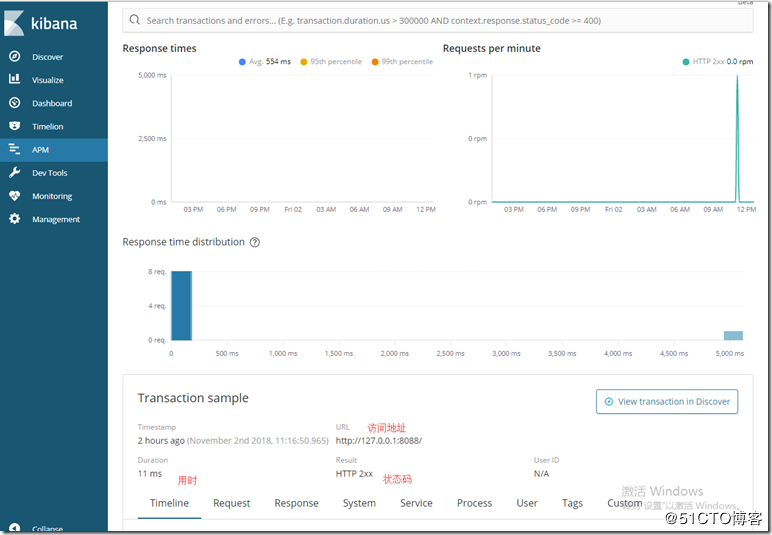The width and height of the screenshot is (772, 535).
Task: Click the Result value HTTP 2xx
Action: pyautogui.click(x=354, y=473)
